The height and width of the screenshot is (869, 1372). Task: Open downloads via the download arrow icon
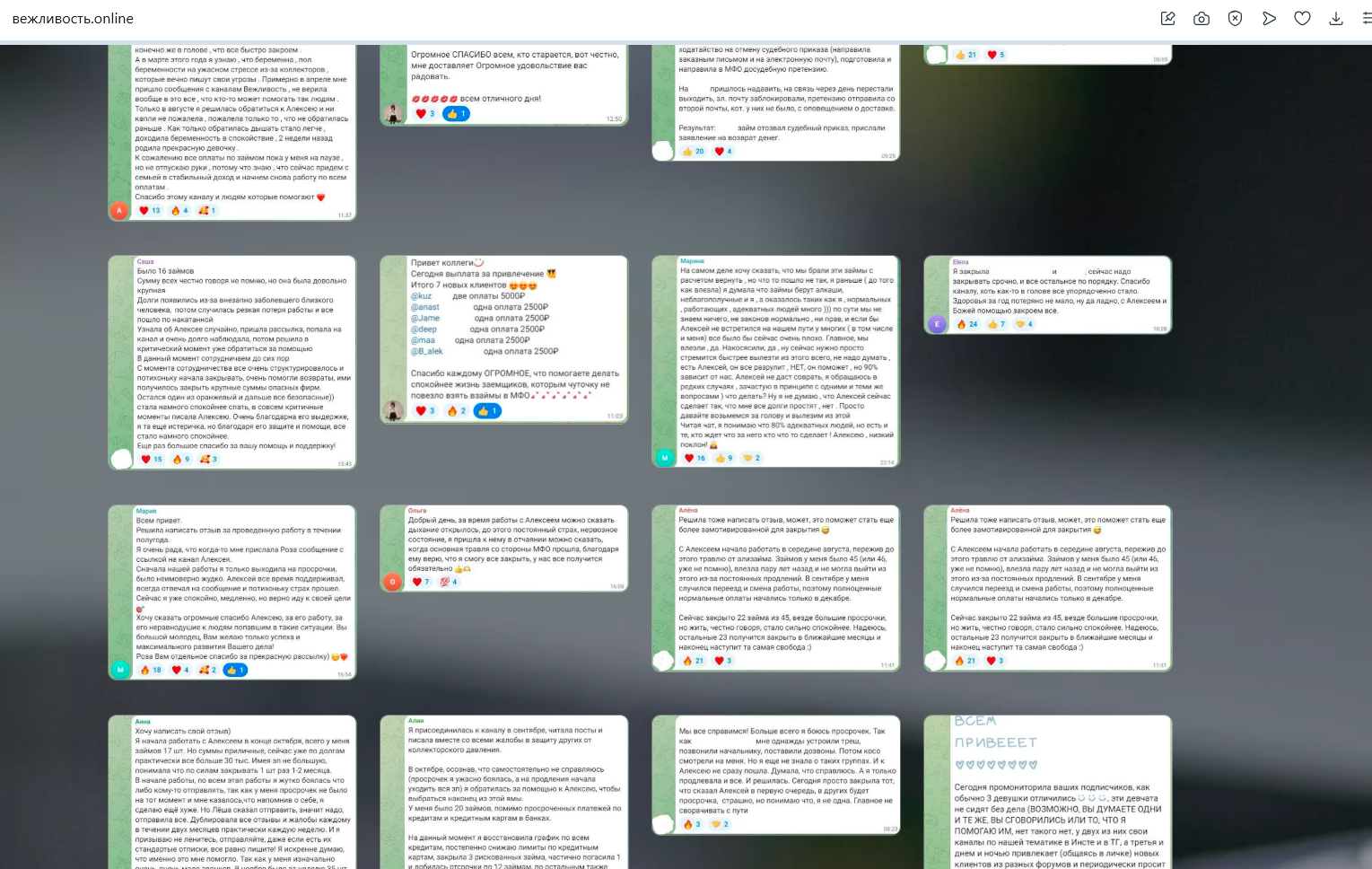coord(1336,19)
